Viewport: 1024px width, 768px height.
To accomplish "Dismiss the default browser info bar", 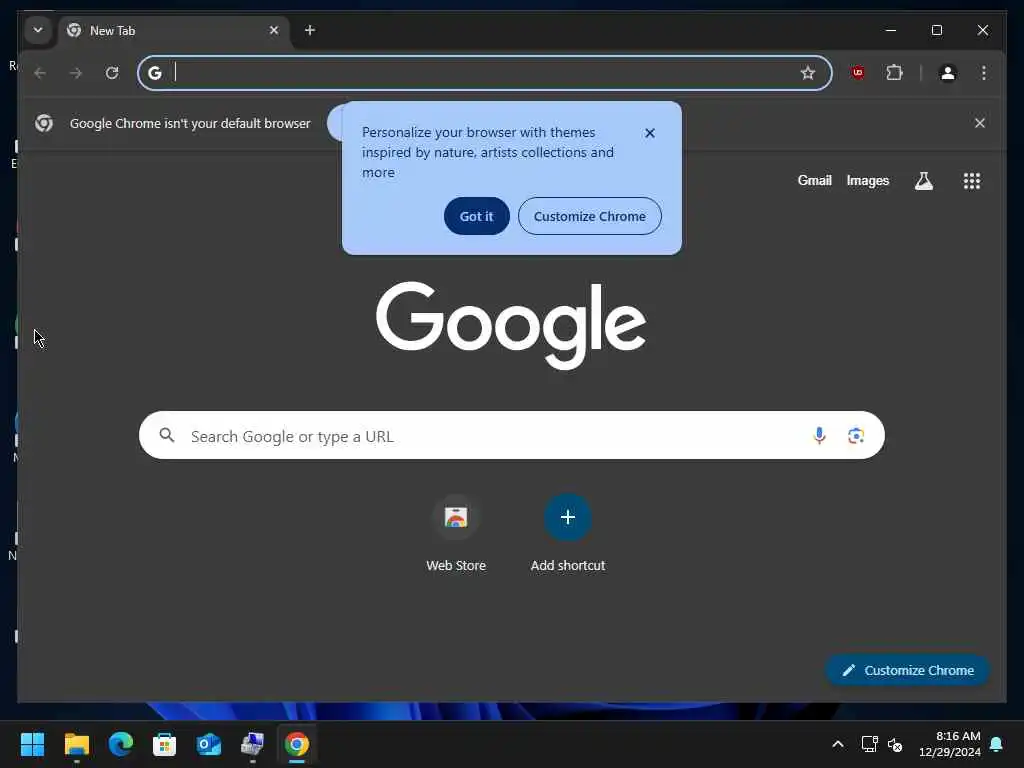I will click(980, 123).
